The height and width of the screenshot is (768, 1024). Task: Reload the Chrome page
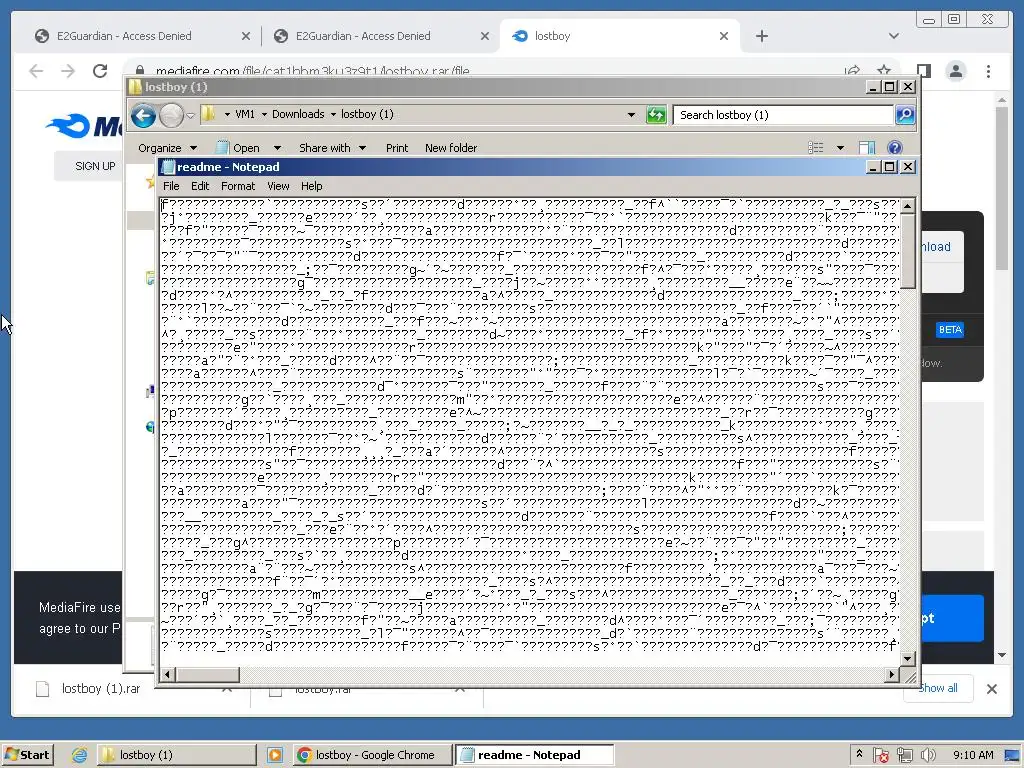100,71
